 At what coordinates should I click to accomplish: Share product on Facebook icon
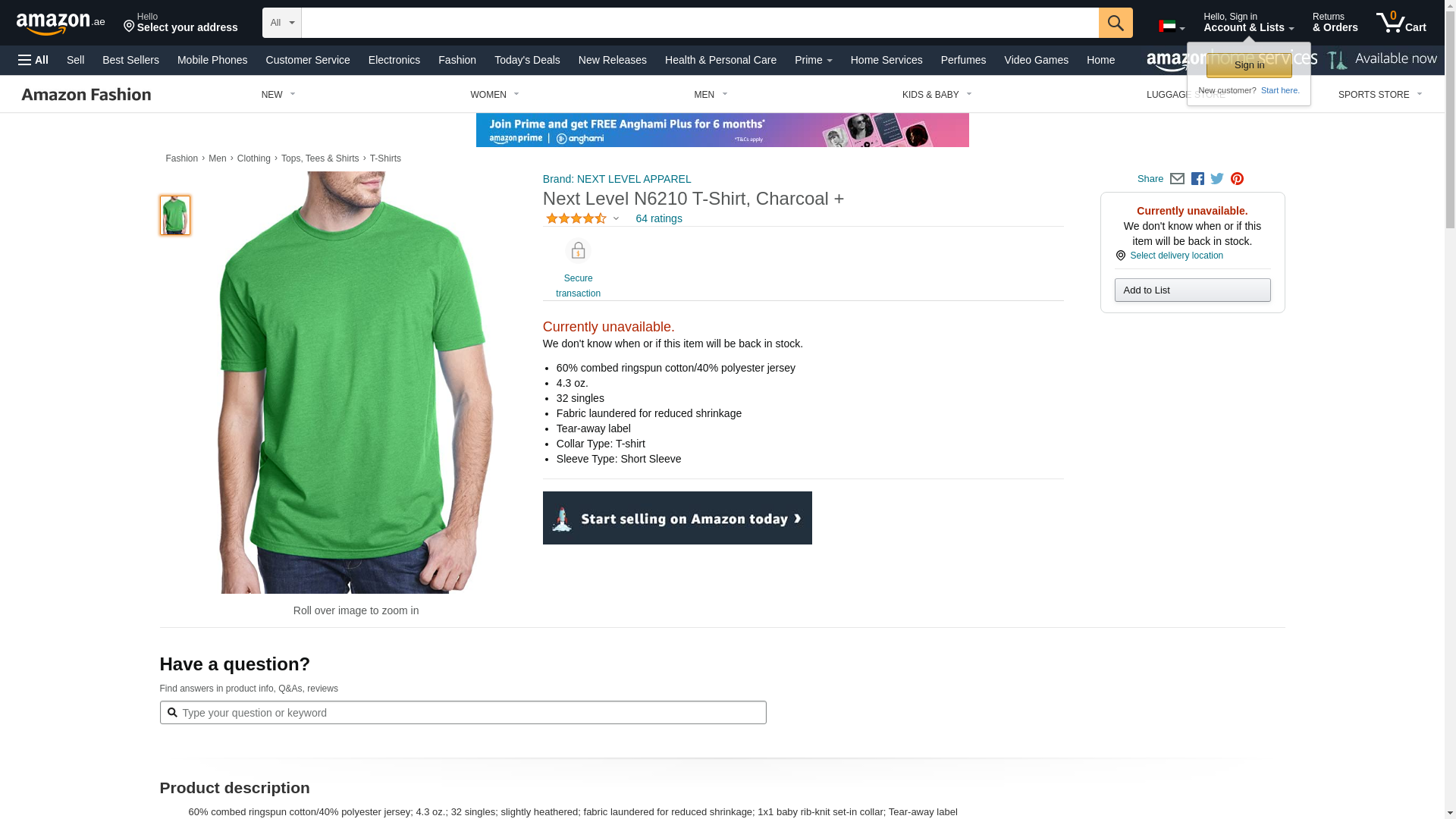coord(1197,179)
